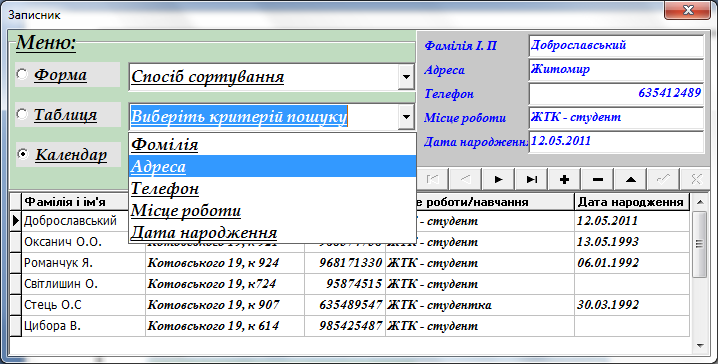Collapse the search criterion dropdown arrow
The width and height of the screenshot is (718, 364).
pos(406,117)
